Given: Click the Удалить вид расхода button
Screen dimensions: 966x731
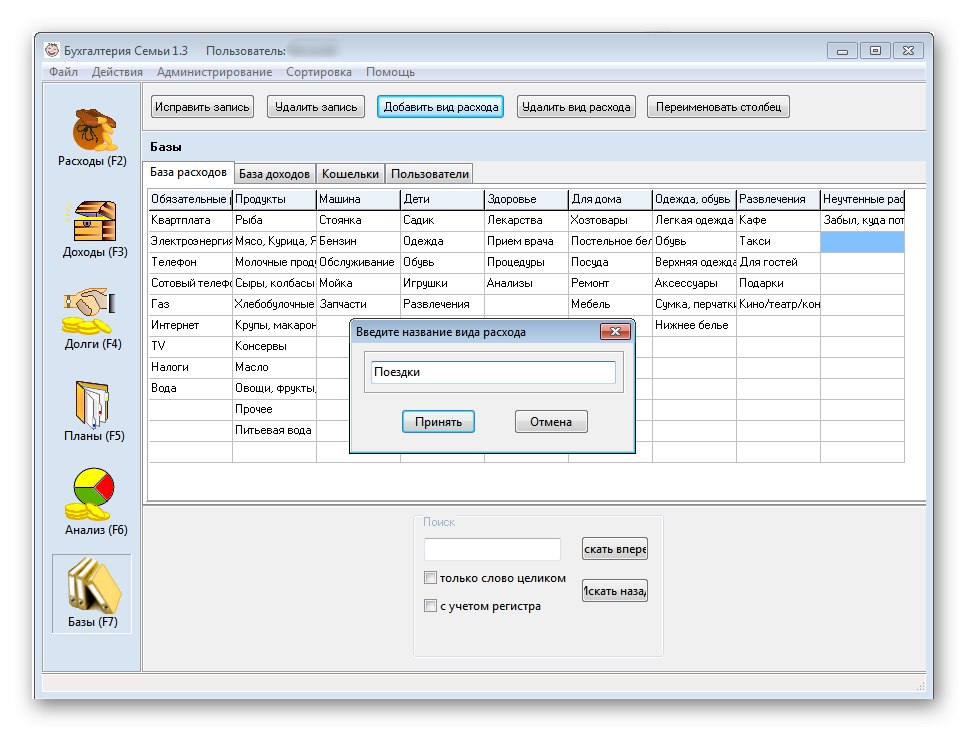Looking at the screenshot, I should tap(576, 107).
